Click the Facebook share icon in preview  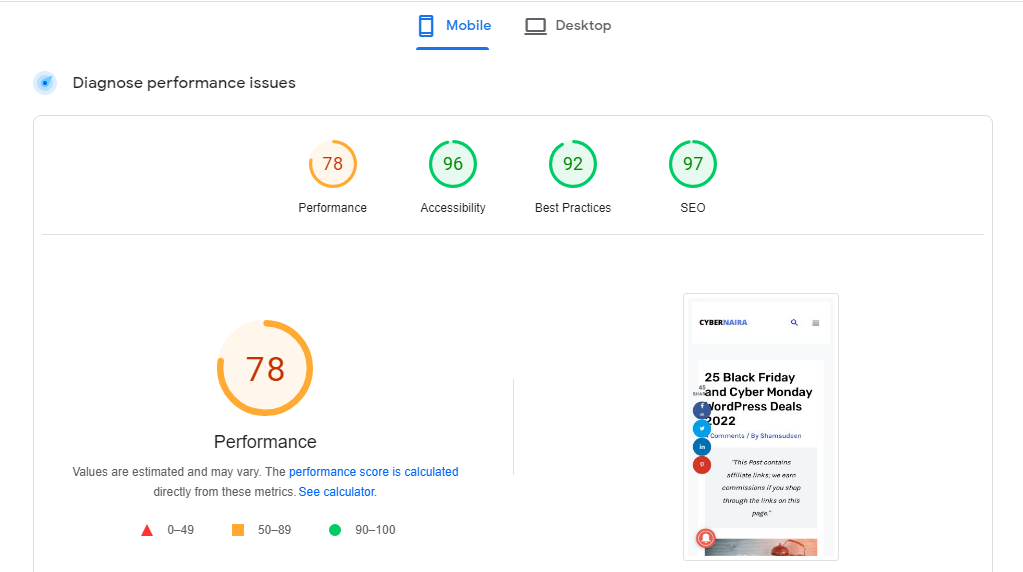(702, 410)
